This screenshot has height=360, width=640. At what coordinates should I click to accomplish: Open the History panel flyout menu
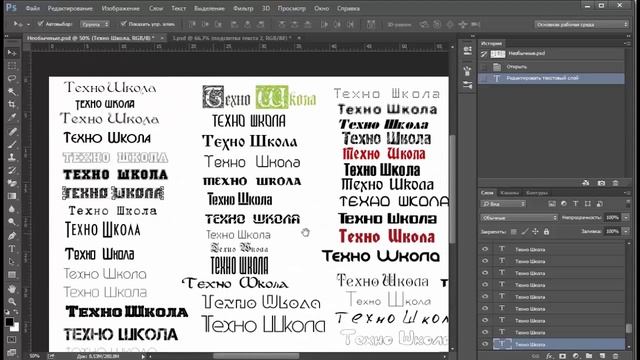[627, 43]
